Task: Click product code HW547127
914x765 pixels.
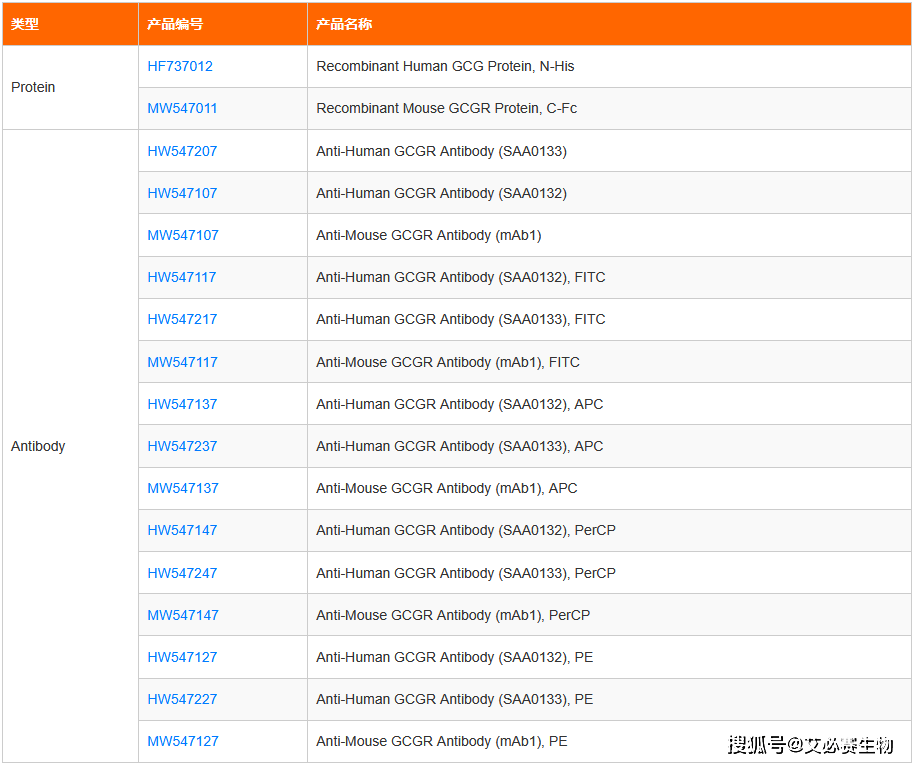Action: [x=182, y=657]
